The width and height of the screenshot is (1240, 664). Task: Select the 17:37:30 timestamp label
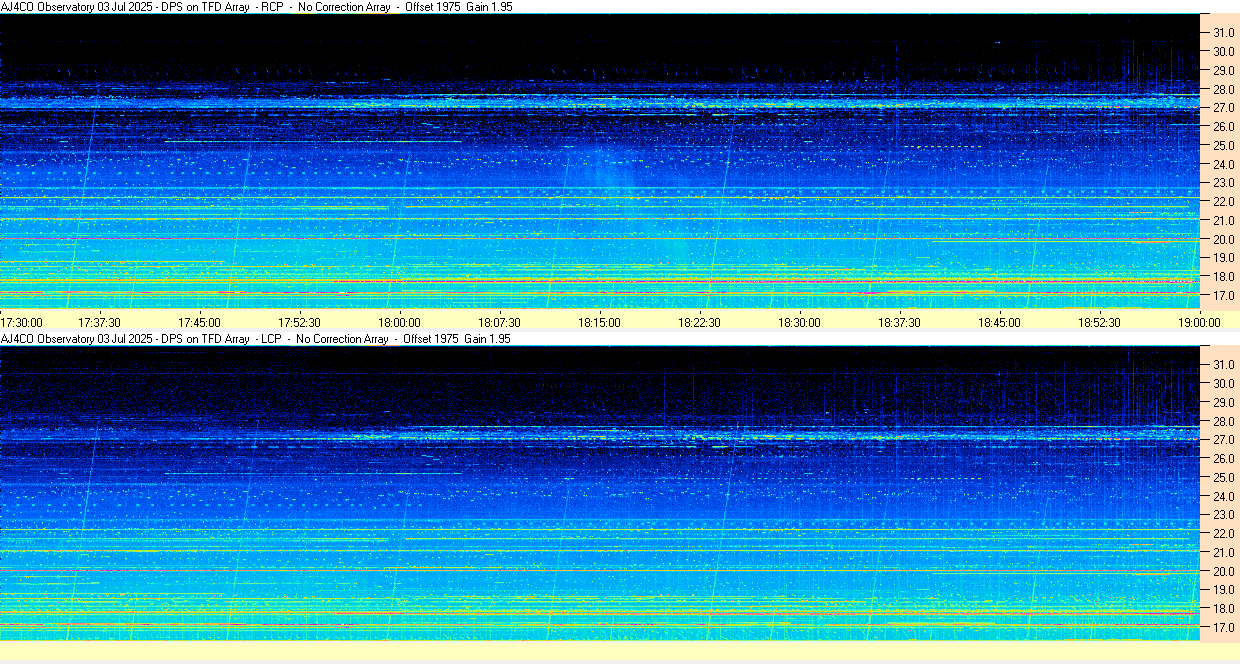click(x=99, y=322)
